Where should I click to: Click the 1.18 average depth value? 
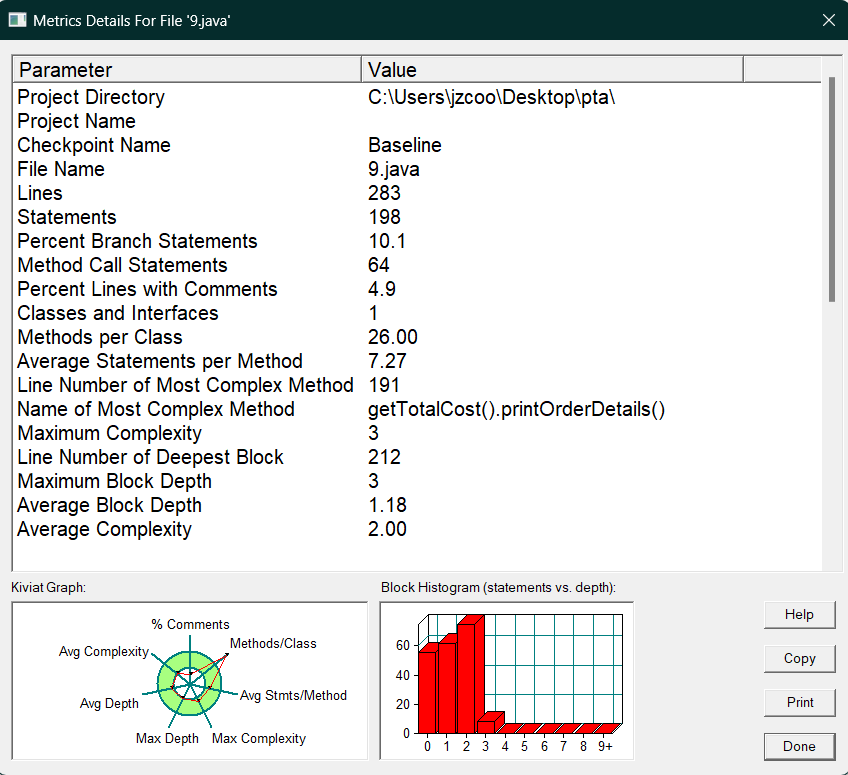coord(387,505)
